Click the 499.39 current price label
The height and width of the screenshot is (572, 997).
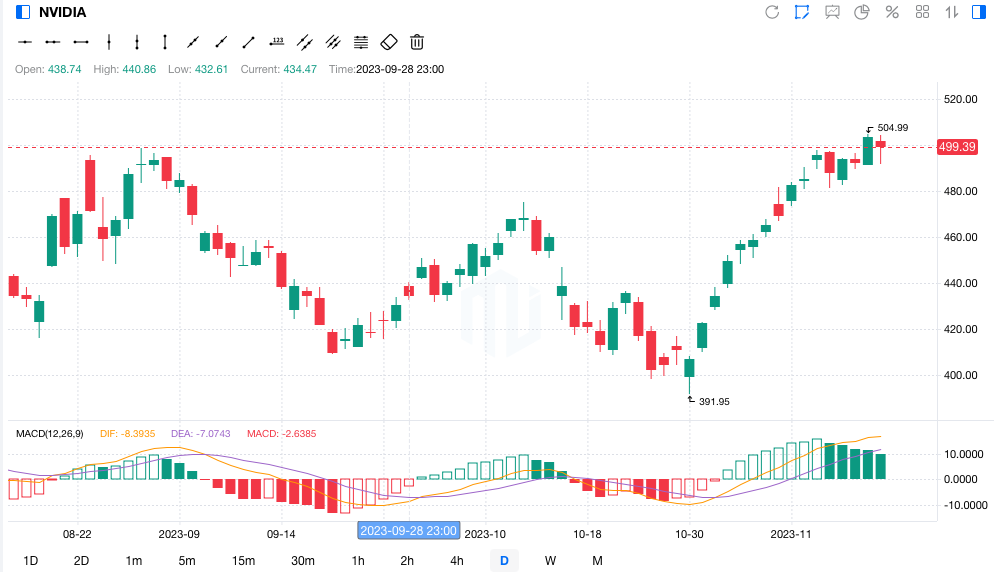pyautogui.click(x=957, y=147)
